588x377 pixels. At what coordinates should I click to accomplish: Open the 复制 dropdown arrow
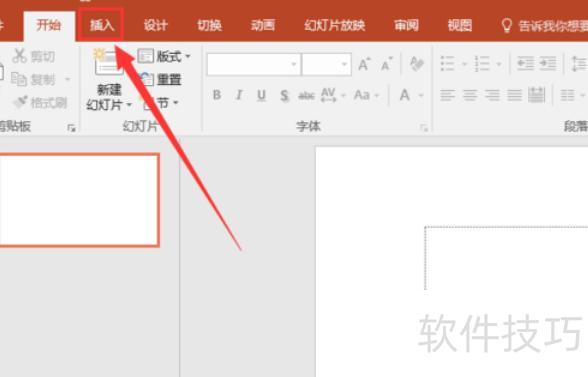[x=68, y=79]
